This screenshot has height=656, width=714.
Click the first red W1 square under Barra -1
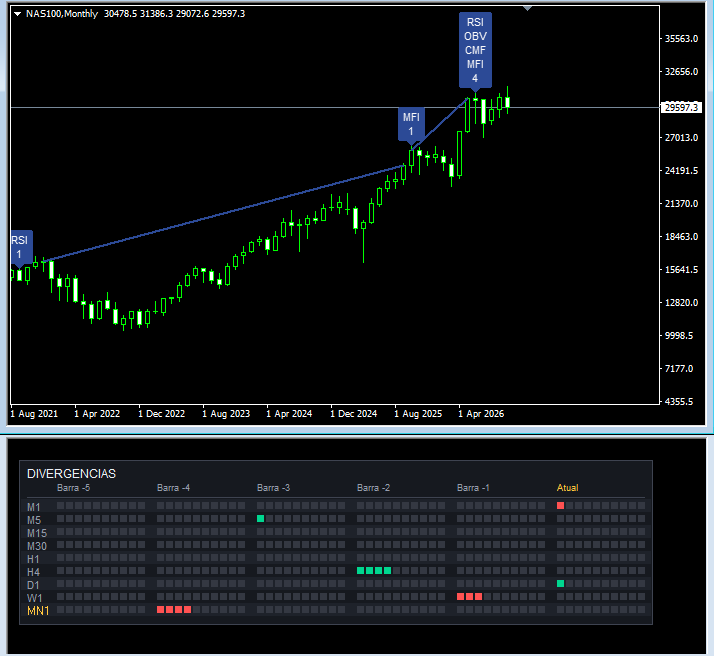tap(460, 596)
